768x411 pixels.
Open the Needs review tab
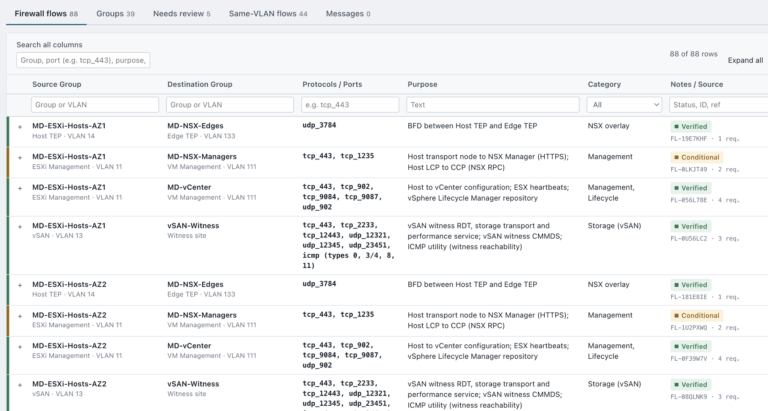(182, 14)
